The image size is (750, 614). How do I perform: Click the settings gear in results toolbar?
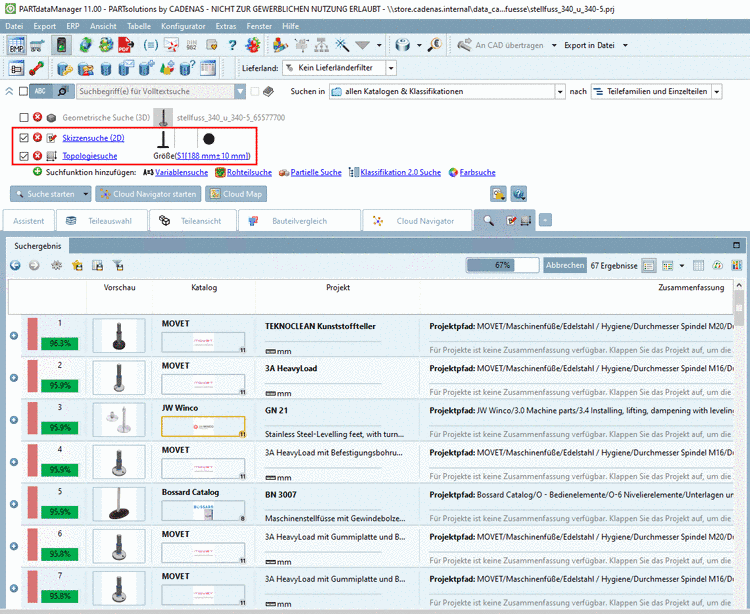click(x=56, y=265)
